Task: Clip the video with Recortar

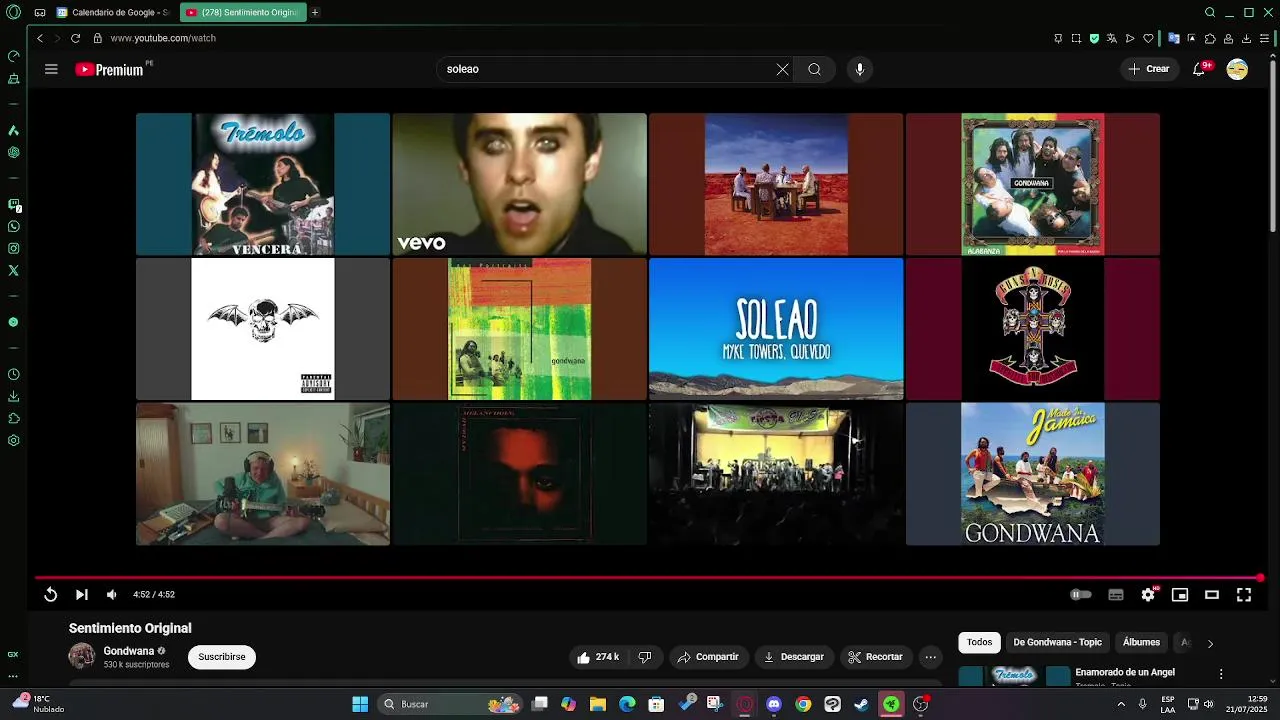Action: 875,657
